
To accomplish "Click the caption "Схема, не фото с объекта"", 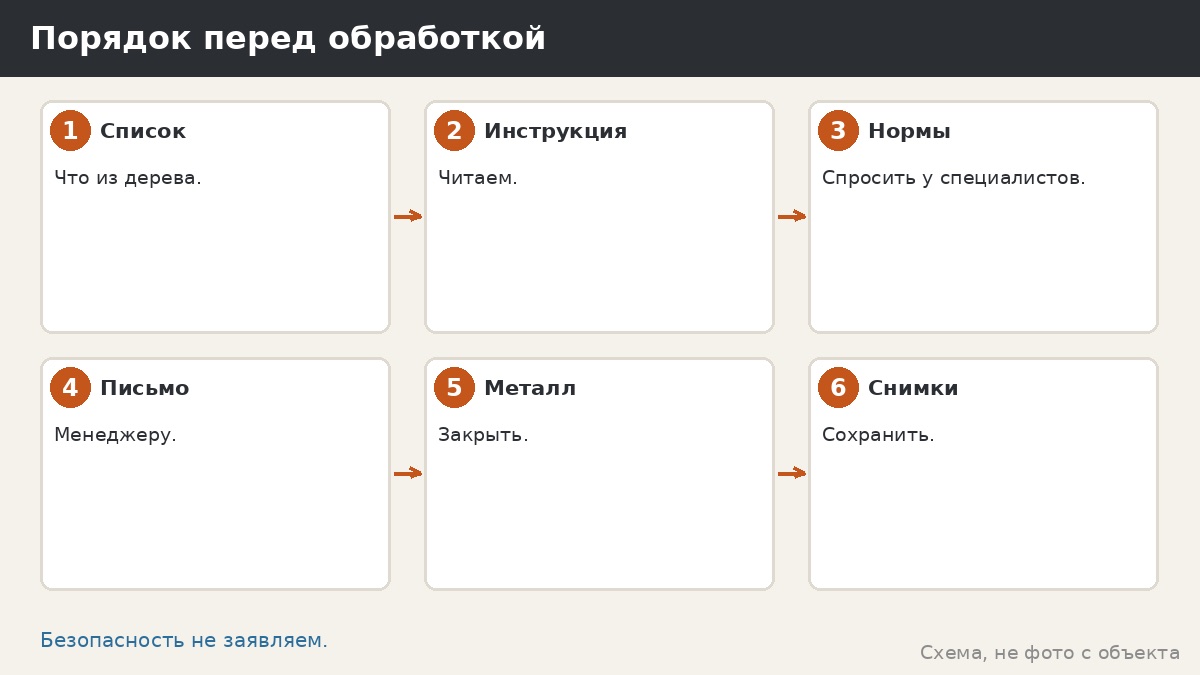I will [1050, 653].
